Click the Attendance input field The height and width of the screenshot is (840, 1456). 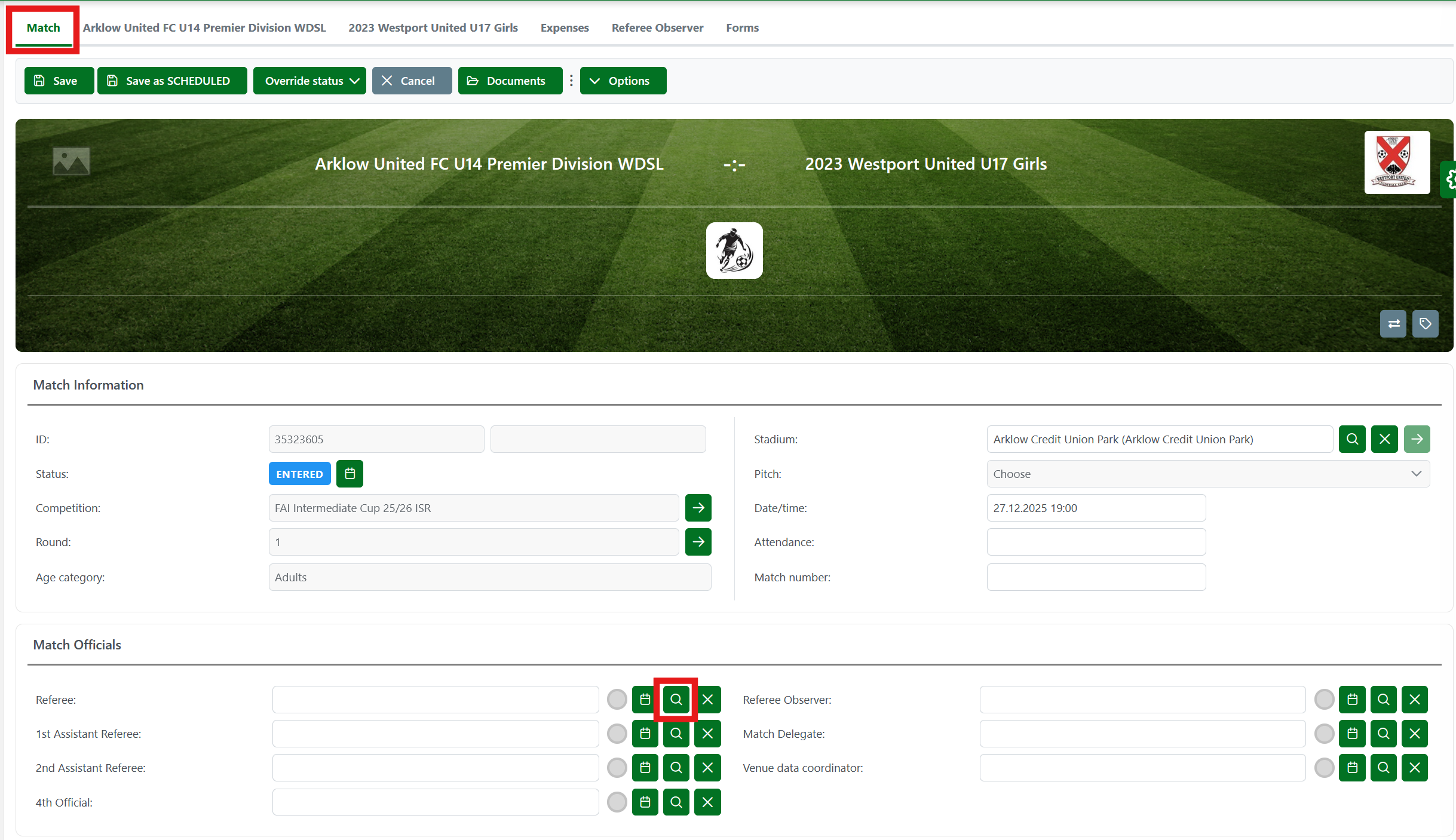pos(1096,542)
